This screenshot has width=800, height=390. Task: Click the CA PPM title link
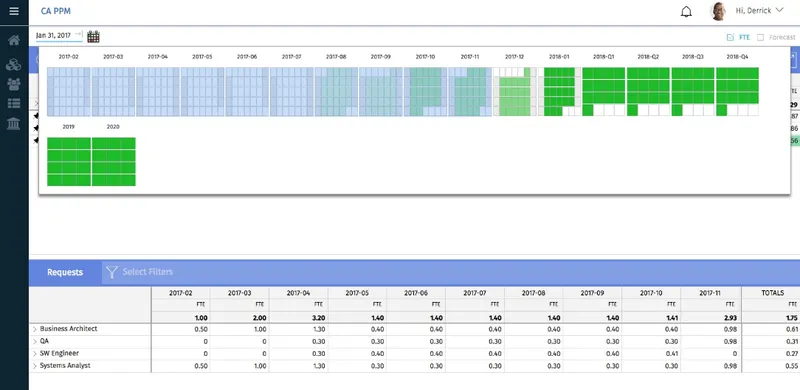tap(56, 11)
